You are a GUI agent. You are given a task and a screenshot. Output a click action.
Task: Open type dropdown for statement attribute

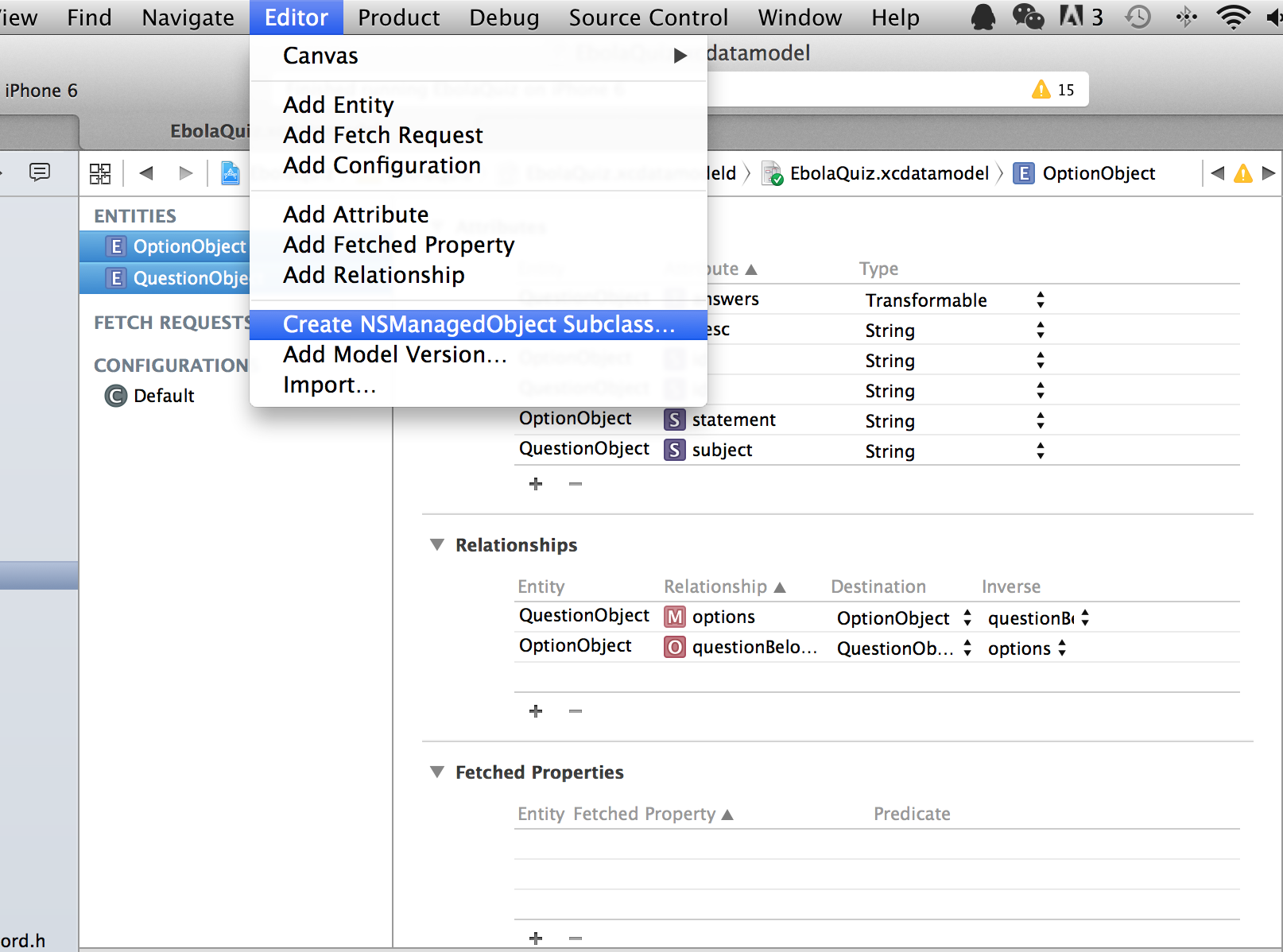pyautogui.click(x=1041, y=420)
